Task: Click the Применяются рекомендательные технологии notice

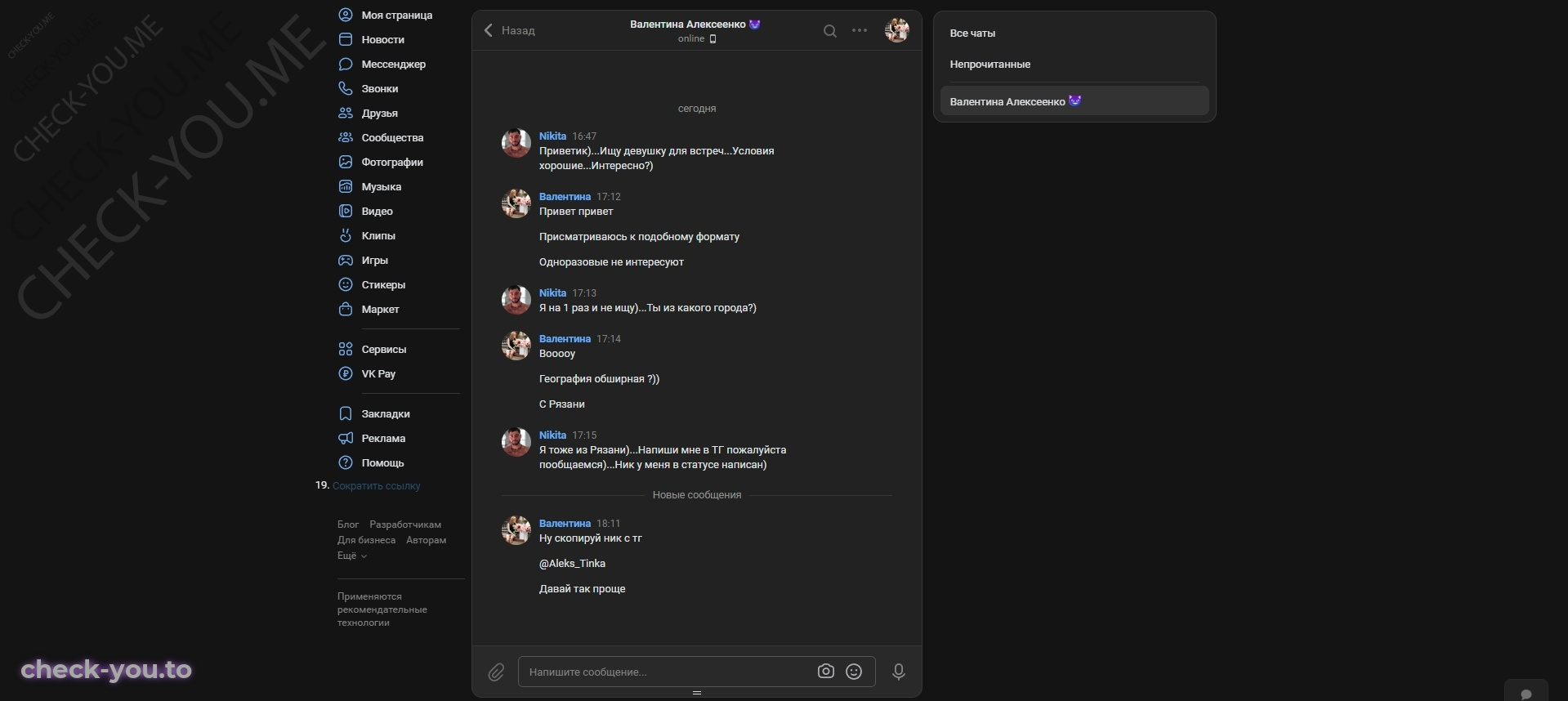Action: pyautogui.click(x=382, y=609)
